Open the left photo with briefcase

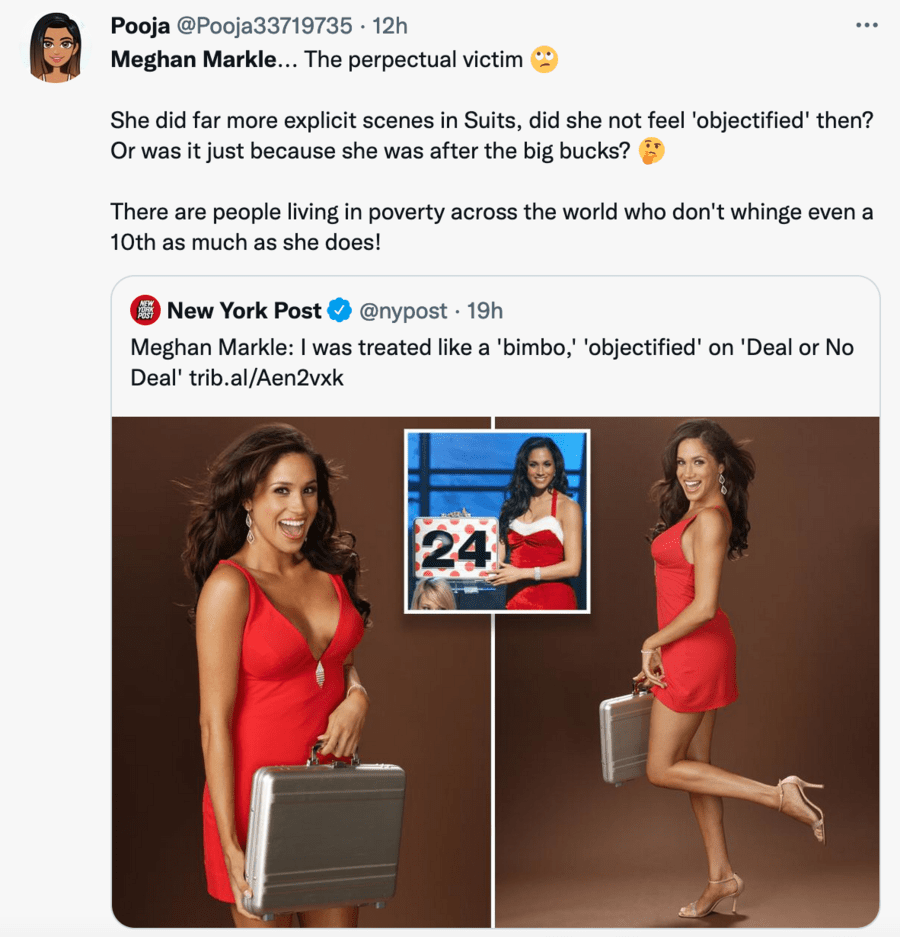(301, 672)
